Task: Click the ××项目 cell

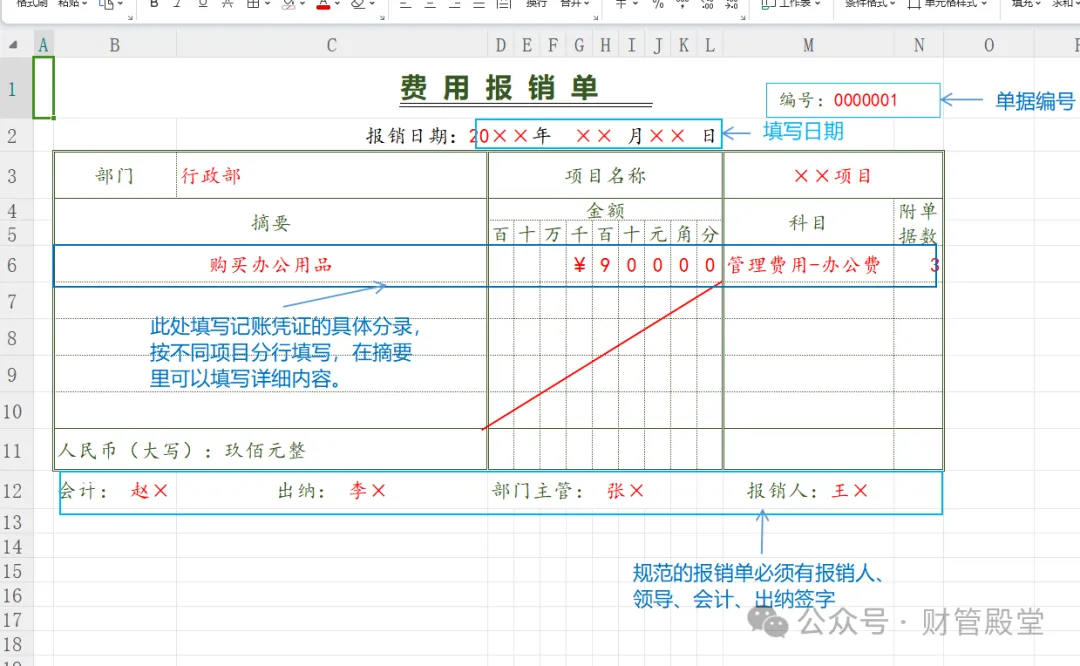Action: pyautogui.click(x=833, y=176)
